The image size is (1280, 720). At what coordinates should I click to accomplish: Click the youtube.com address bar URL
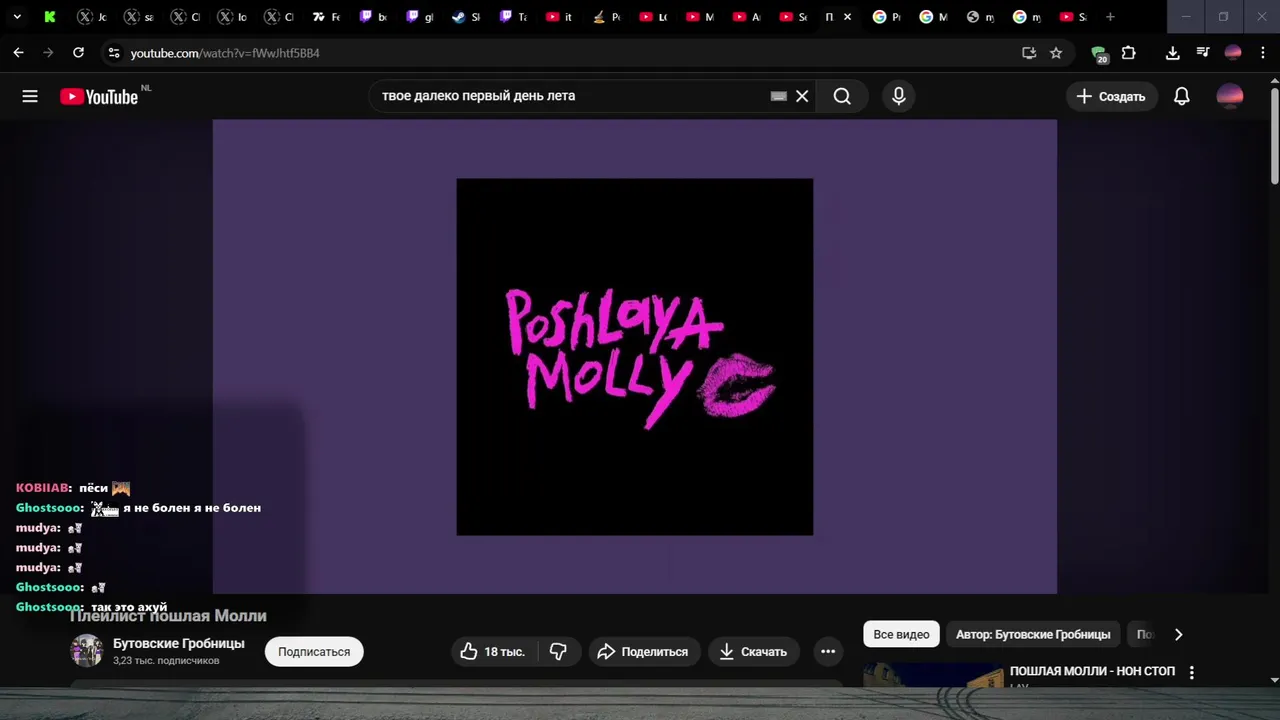click(x=225, y=53)
